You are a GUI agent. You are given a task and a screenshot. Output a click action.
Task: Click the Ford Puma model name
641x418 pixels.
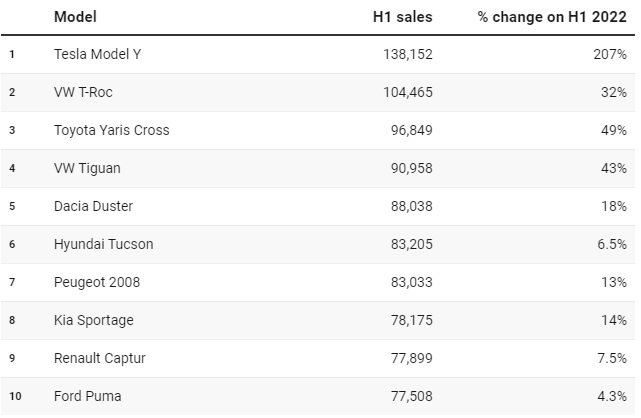(x=88, y=397)
